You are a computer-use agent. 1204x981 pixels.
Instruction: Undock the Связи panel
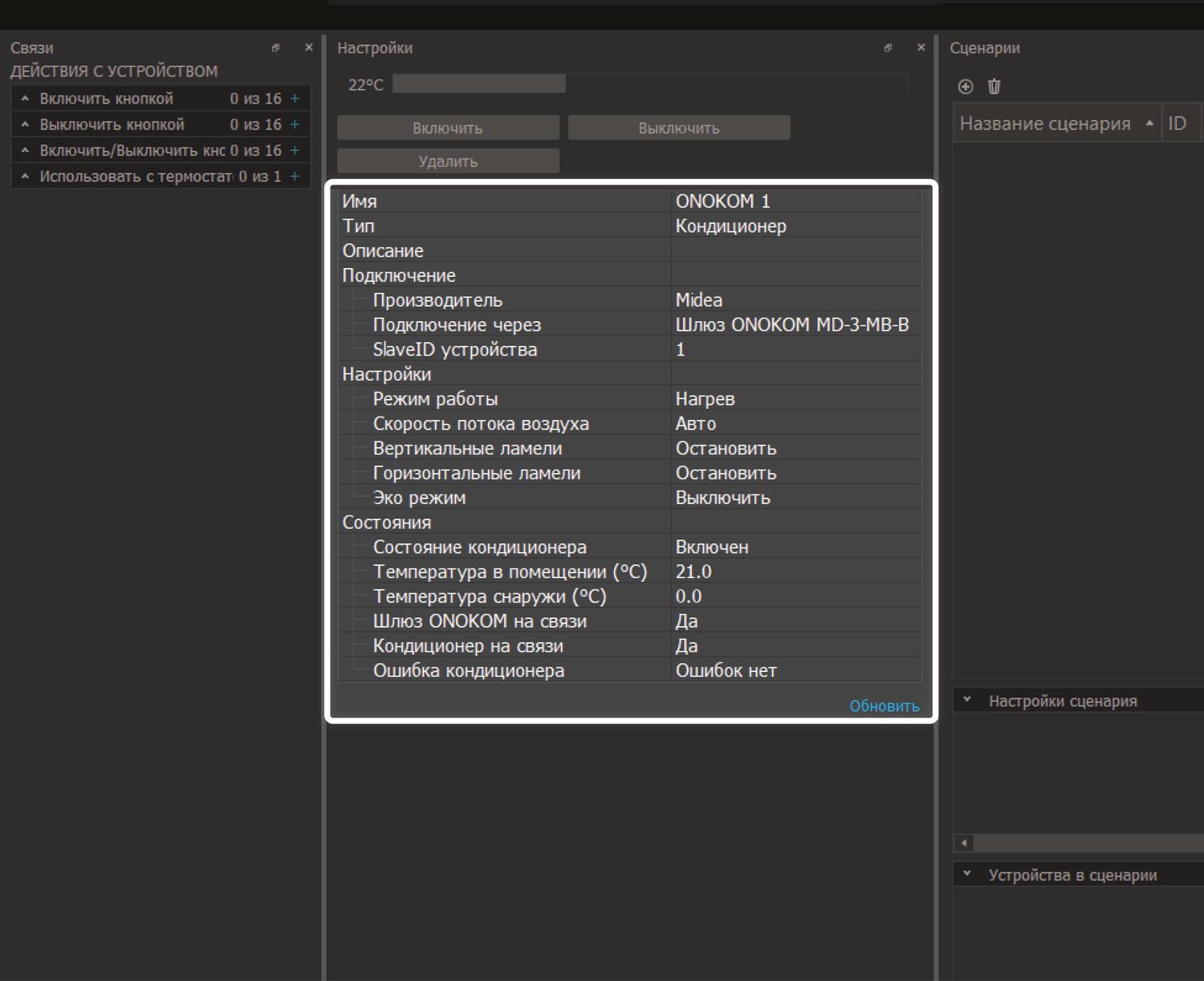coord(275,48)
